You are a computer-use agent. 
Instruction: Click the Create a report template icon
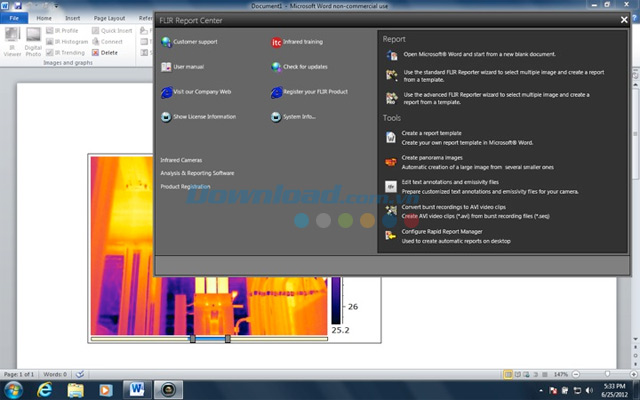[391, 136]
